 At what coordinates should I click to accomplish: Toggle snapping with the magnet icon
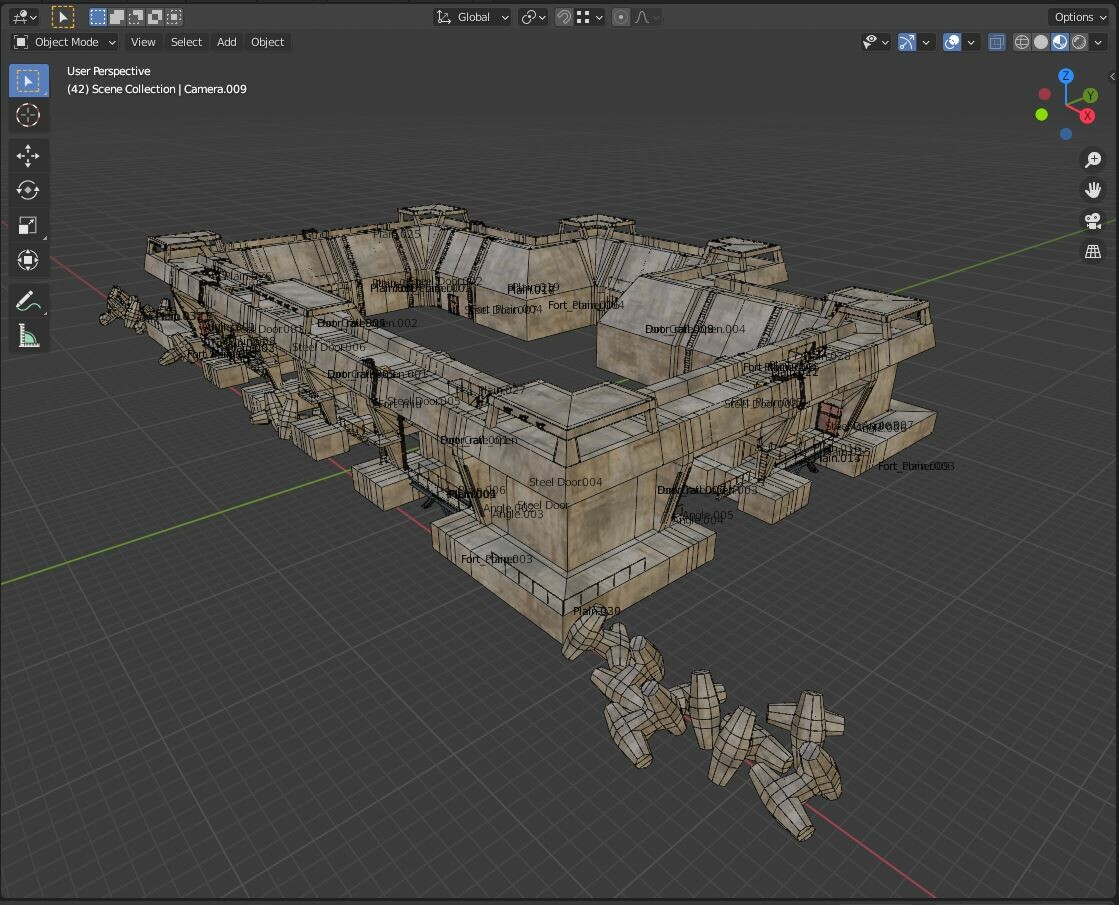562,17
